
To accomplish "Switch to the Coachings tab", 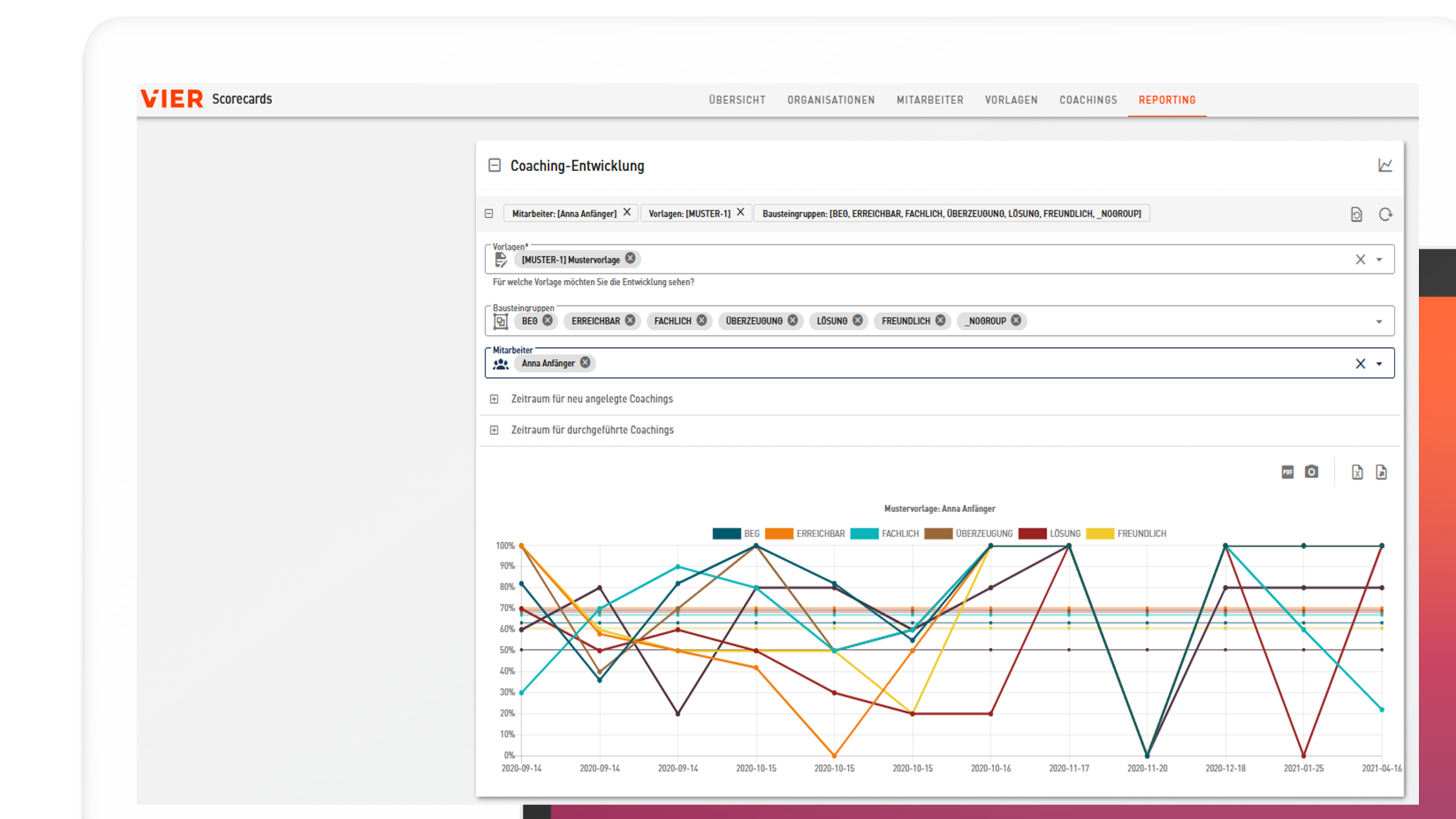I will pyautogui.click(x=1088, y=100).
